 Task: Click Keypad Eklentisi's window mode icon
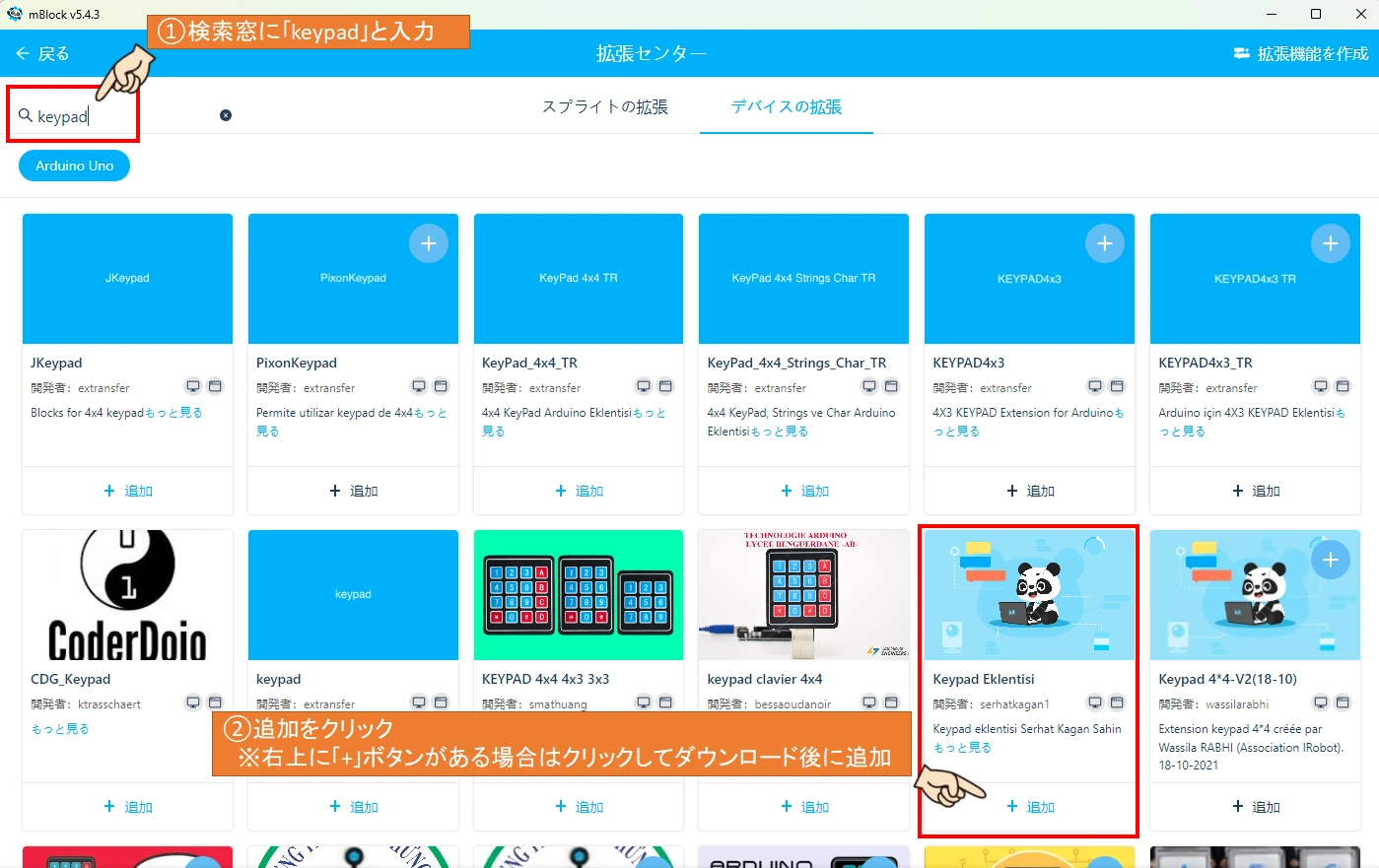point(1117,702)
